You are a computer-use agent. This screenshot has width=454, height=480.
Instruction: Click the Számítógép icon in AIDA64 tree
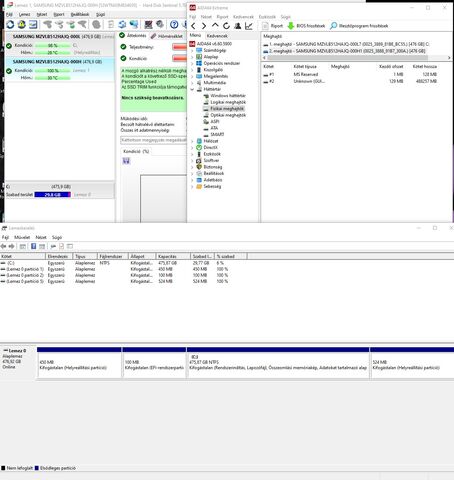pos(199,50)
